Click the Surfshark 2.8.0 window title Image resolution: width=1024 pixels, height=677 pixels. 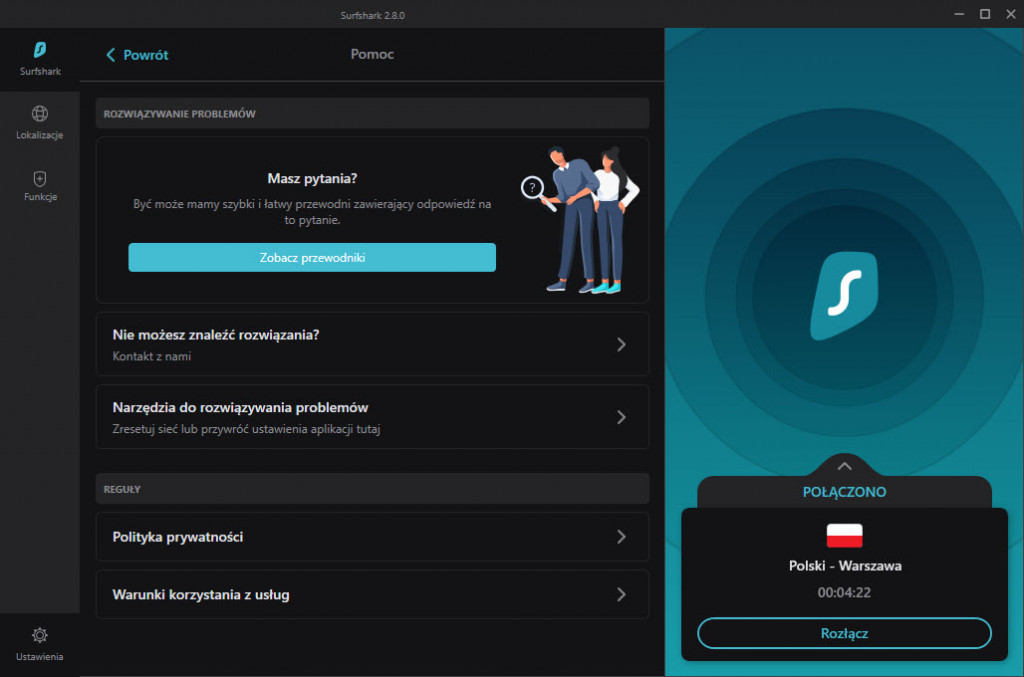372,15
